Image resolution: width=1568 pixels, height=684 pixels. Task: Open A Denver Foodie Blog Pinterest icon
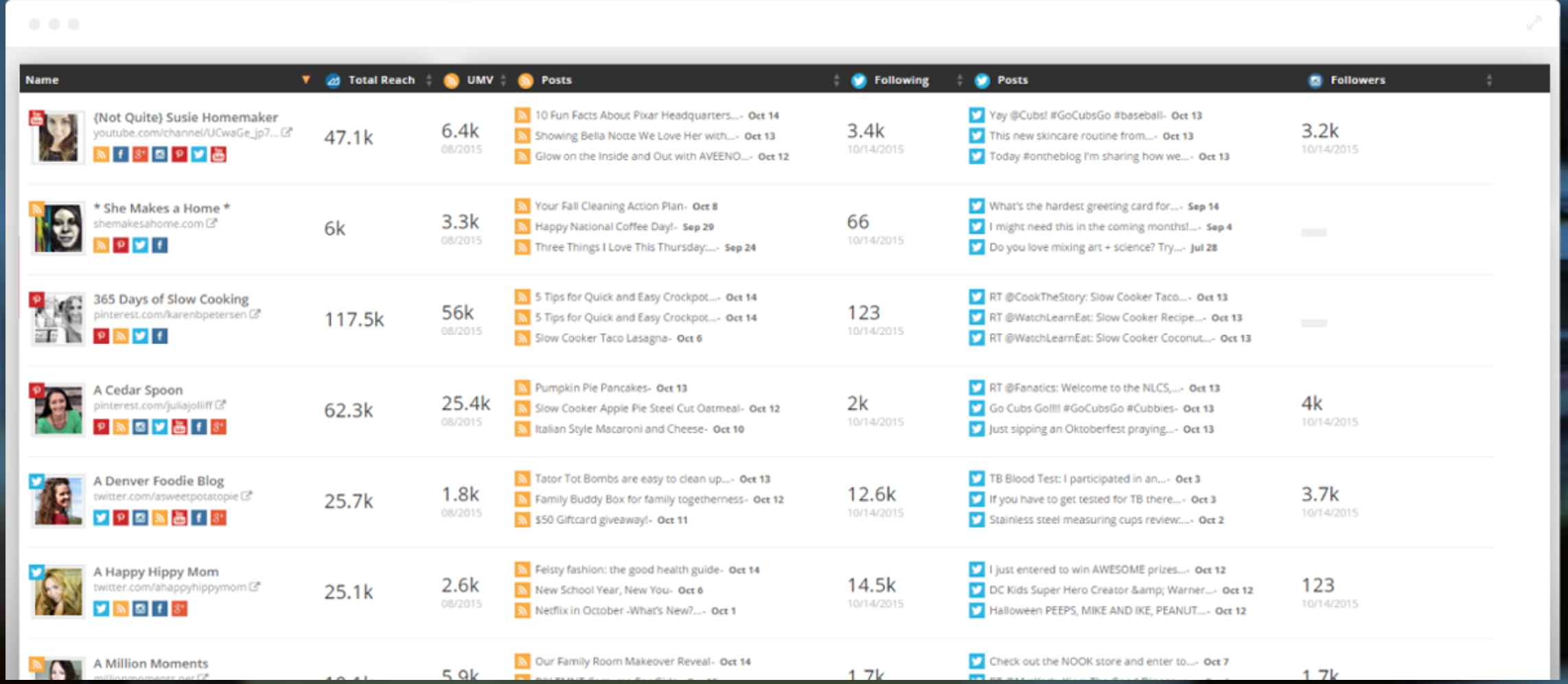[121, 518]
